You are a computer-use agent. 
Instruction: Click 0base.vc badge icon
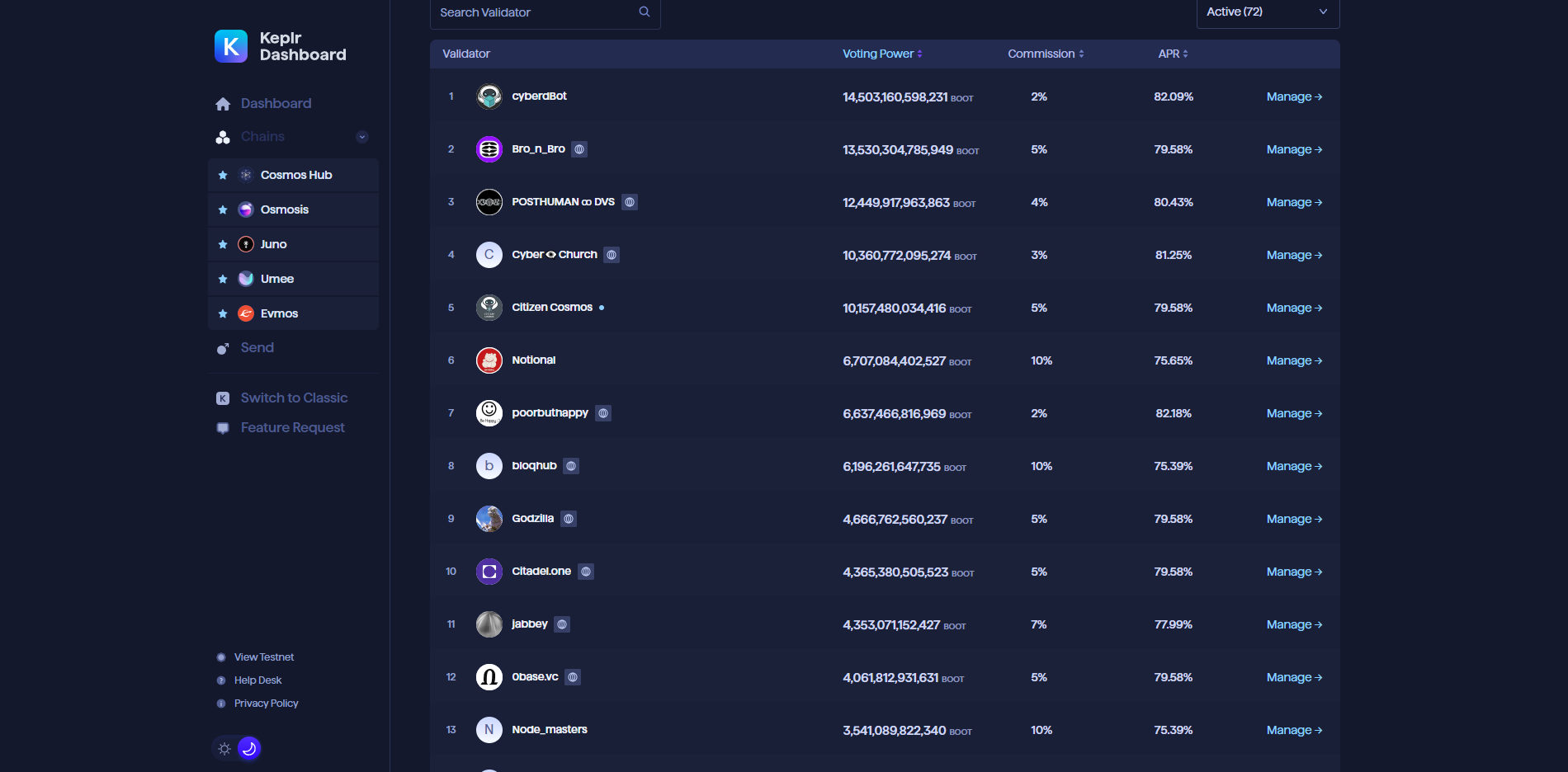(x=573, y=677)
